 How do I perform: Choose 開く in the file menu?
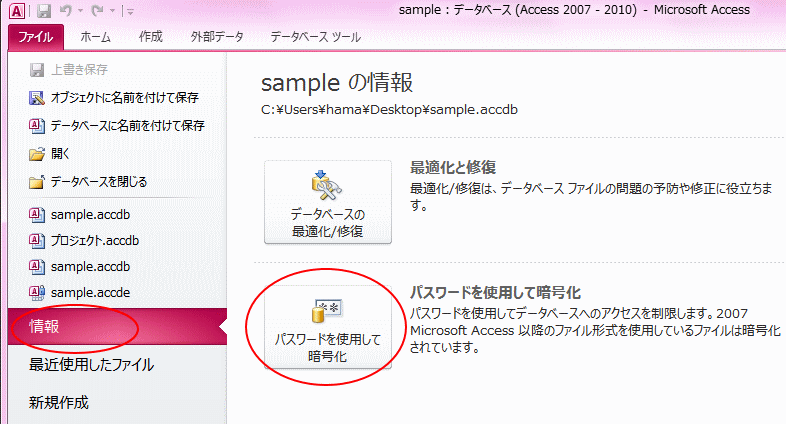click(x=61, y=154)
